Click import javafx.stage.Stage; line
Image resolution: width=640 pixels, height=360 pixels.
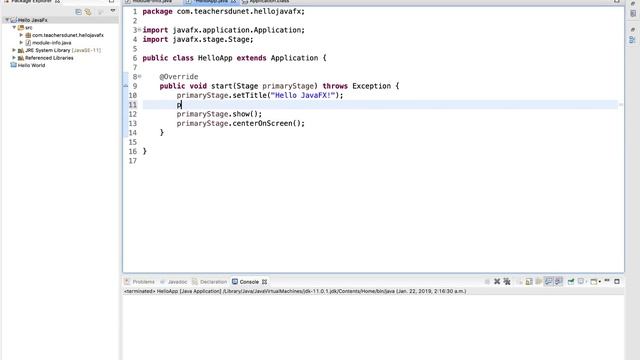point(198,40)
